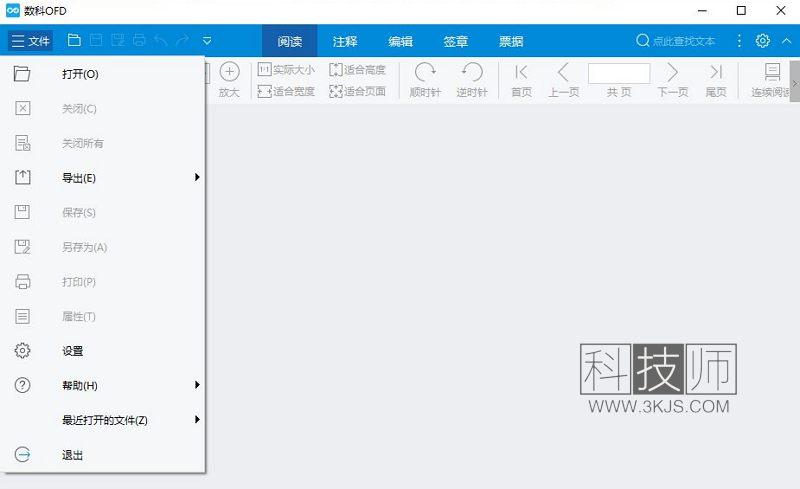Screen dimensions: 800x489
Task: Click the page number input box
Action: click(x=619, y=73)
